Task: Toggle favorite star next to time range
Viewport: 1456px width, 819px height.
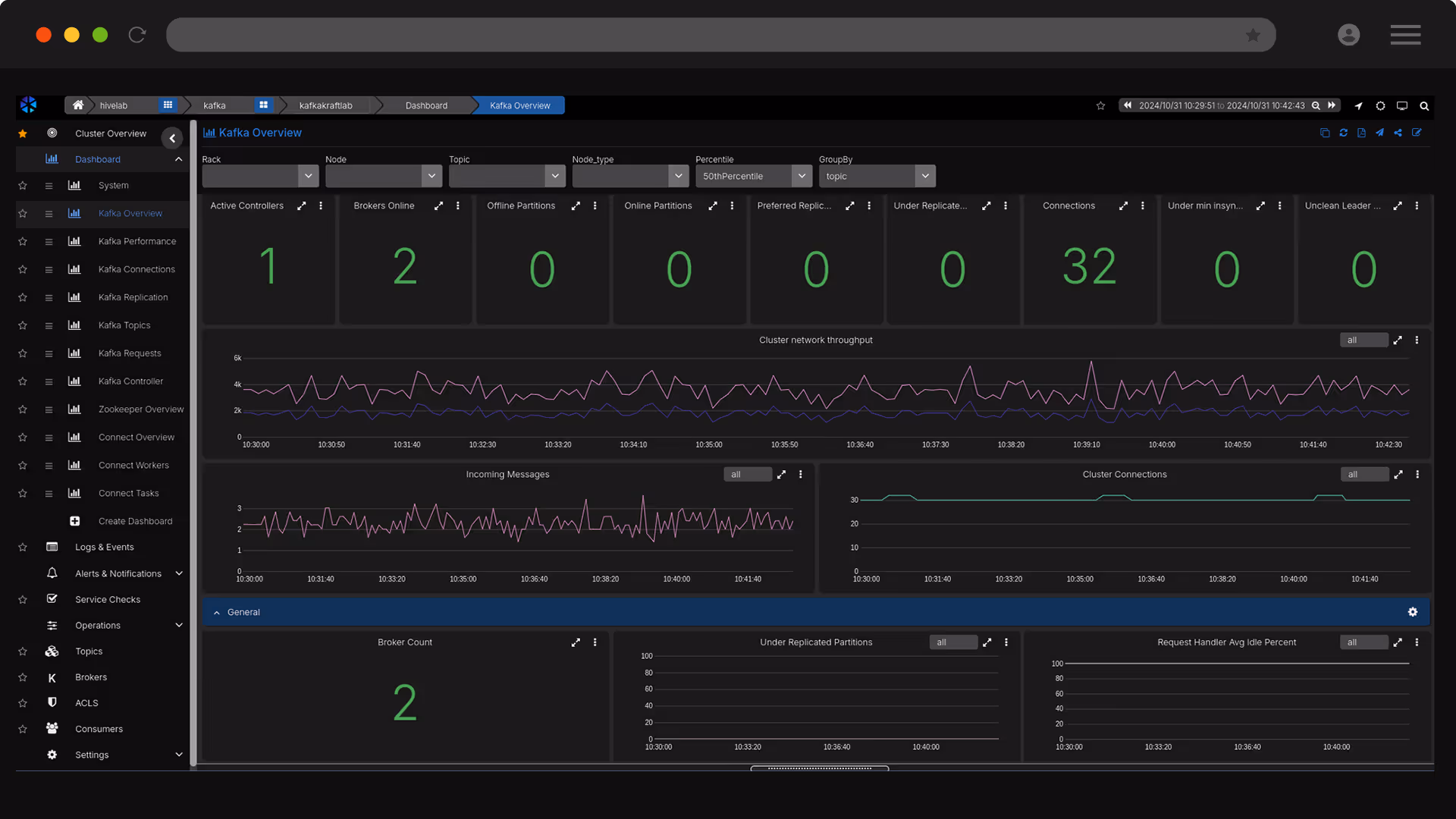Action: click(1100, 105)
